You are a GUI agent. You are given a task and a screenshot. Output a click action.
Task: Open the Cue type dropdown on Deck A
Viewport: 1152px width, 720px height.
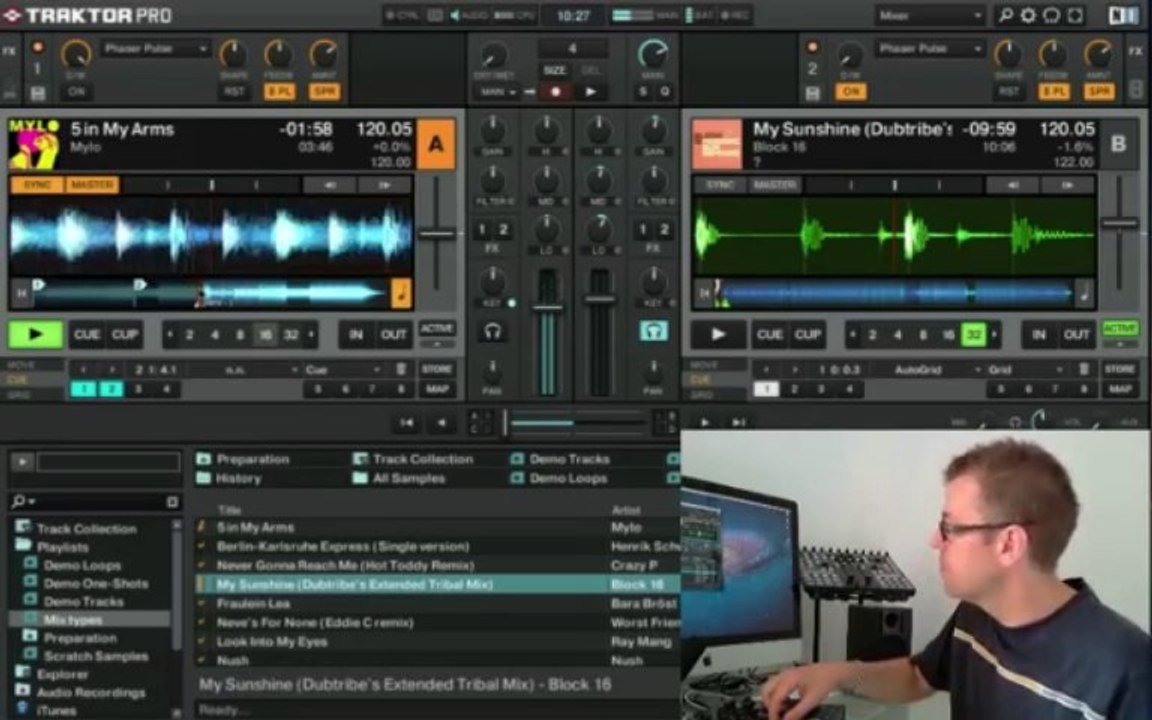pyautogui.click(x=344, y=369)
